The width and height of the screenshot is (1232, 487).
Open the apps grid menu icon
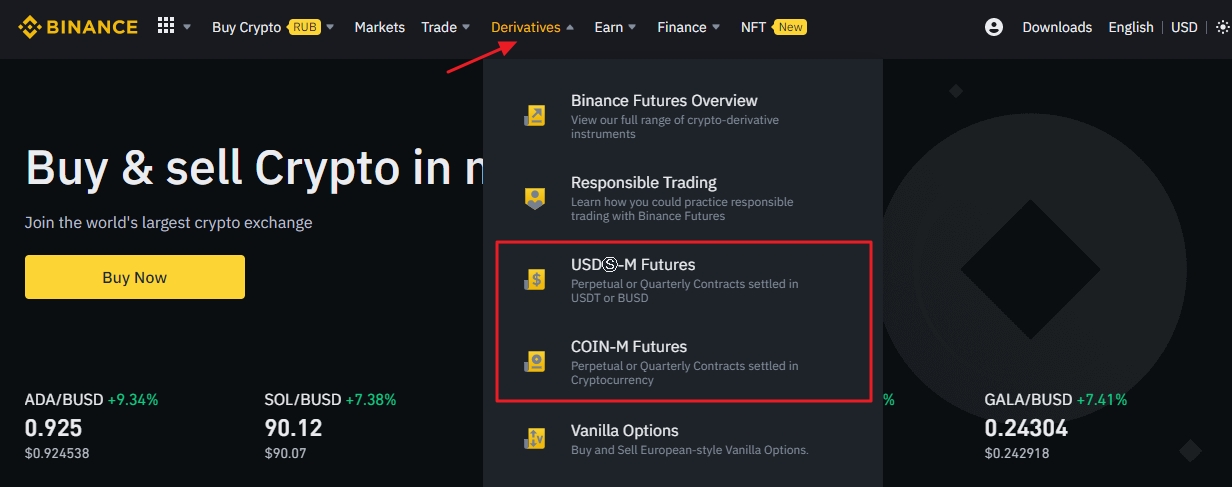tap(166, 26)
